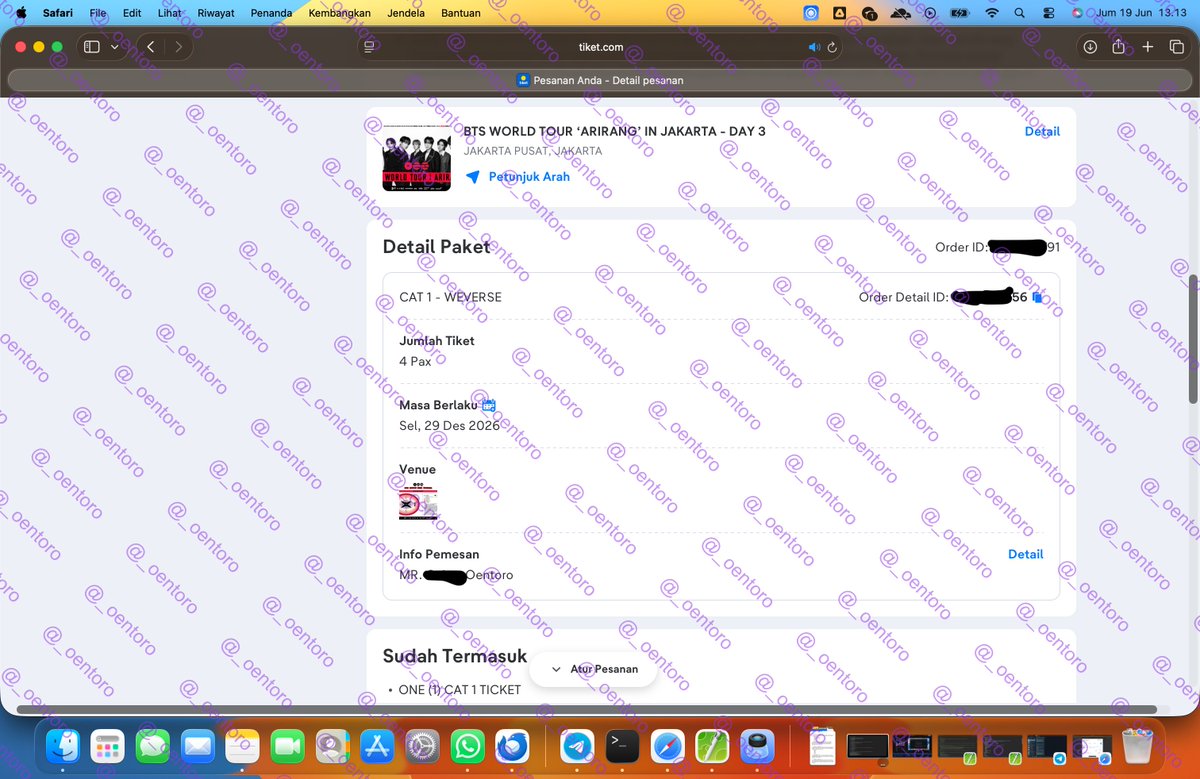Open Control Center in menu bar
1200x779 pixels.
click(1047, 13)
